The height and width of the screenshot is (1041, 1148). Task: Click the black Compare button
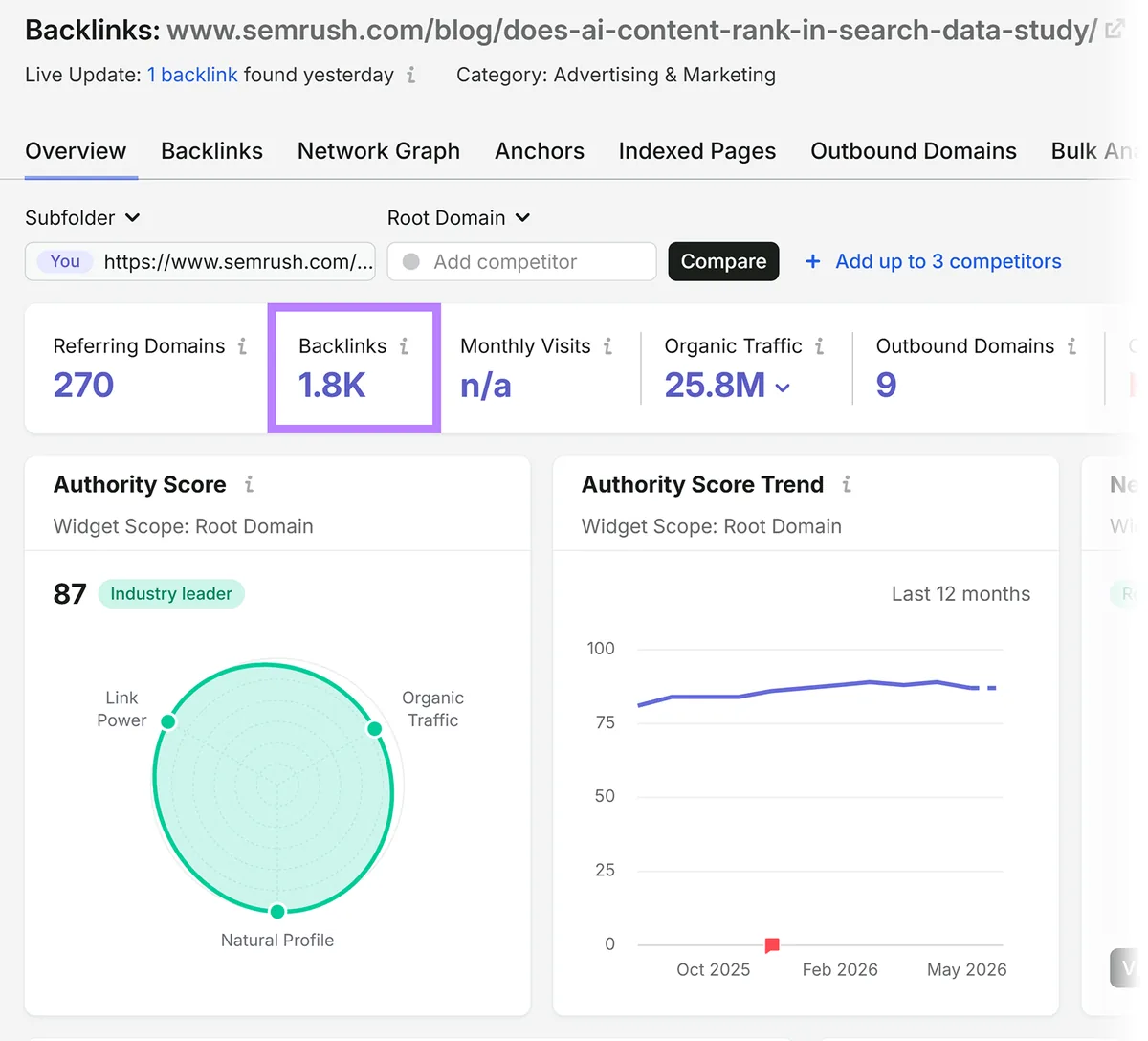tap(723, 261)
